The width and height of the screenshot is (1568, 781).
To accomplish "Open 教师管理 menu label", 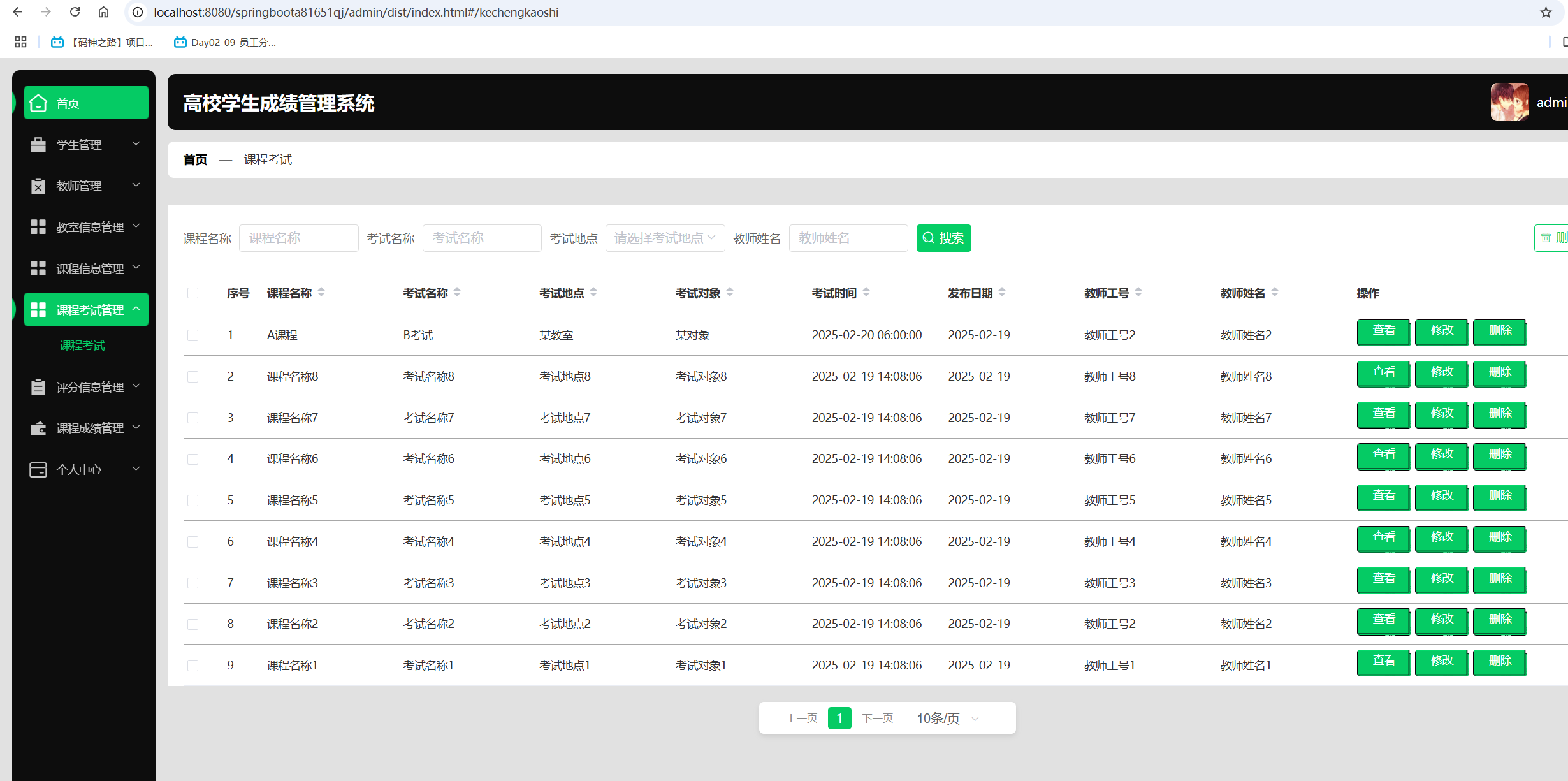I will (79, 186).
